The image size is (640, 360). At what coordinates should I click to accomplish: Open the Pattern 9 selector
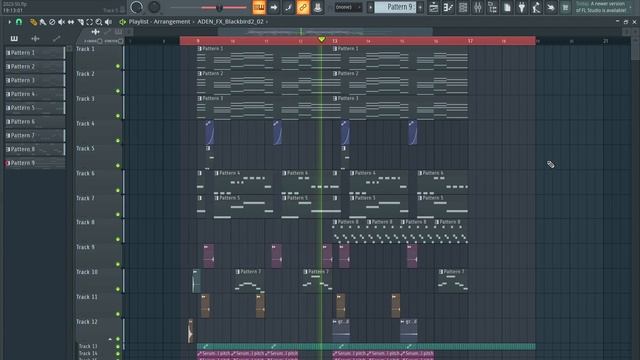point(395,7)
